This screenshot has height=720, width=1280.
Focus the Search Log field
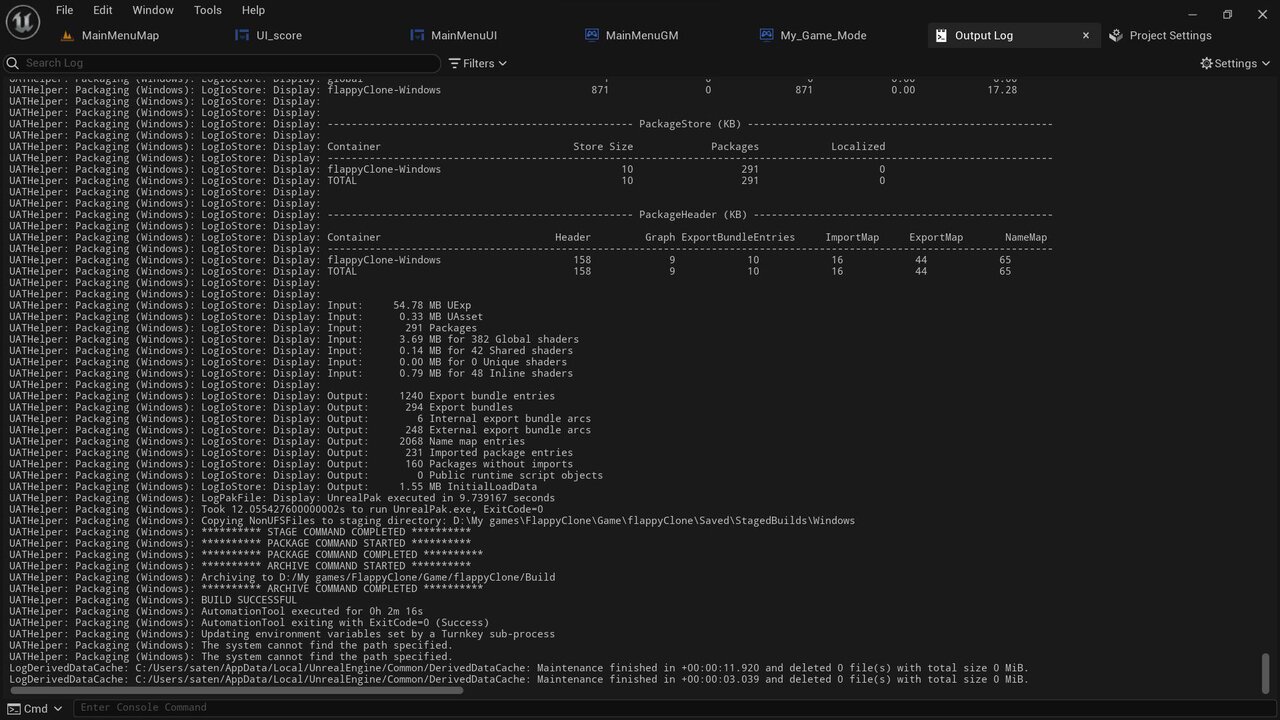(221, 63)
